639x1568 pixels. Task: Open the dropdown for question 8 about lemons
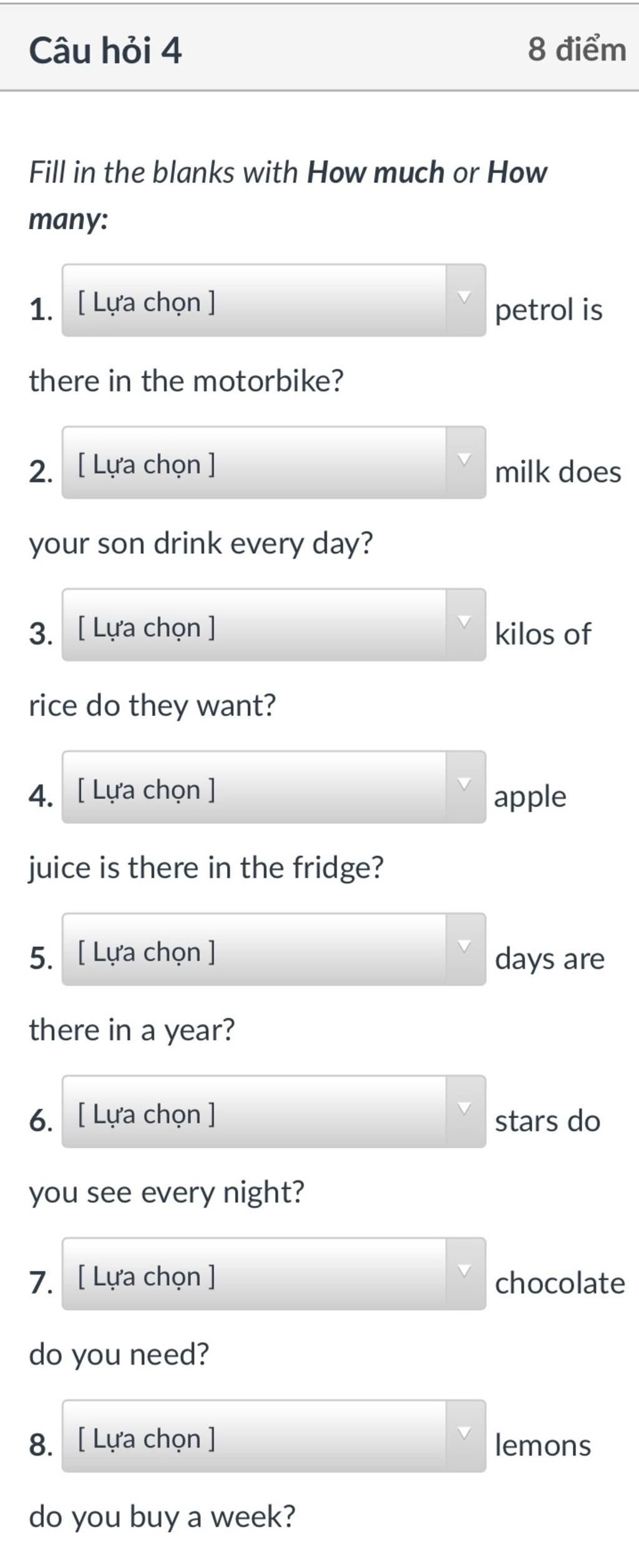click(274, 1436)
